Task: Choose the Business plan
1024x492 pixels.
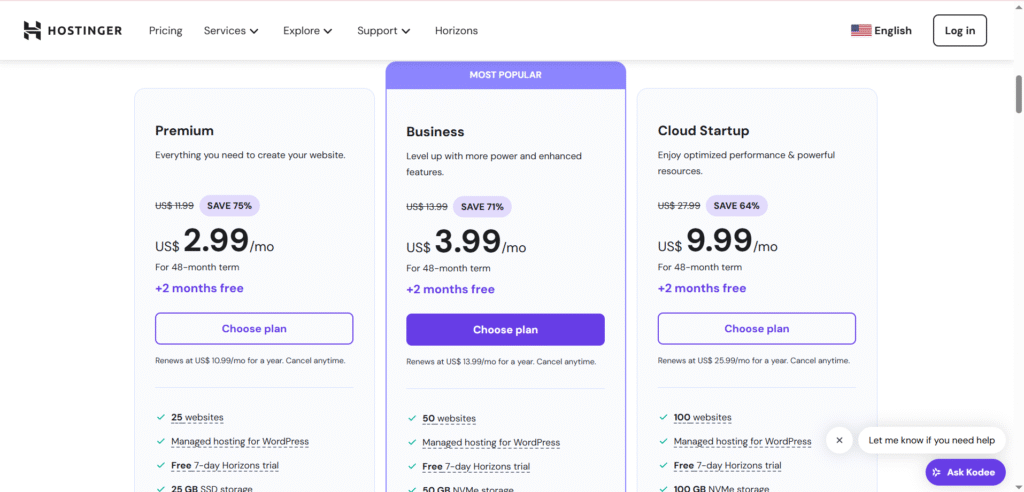Action: 505,330
